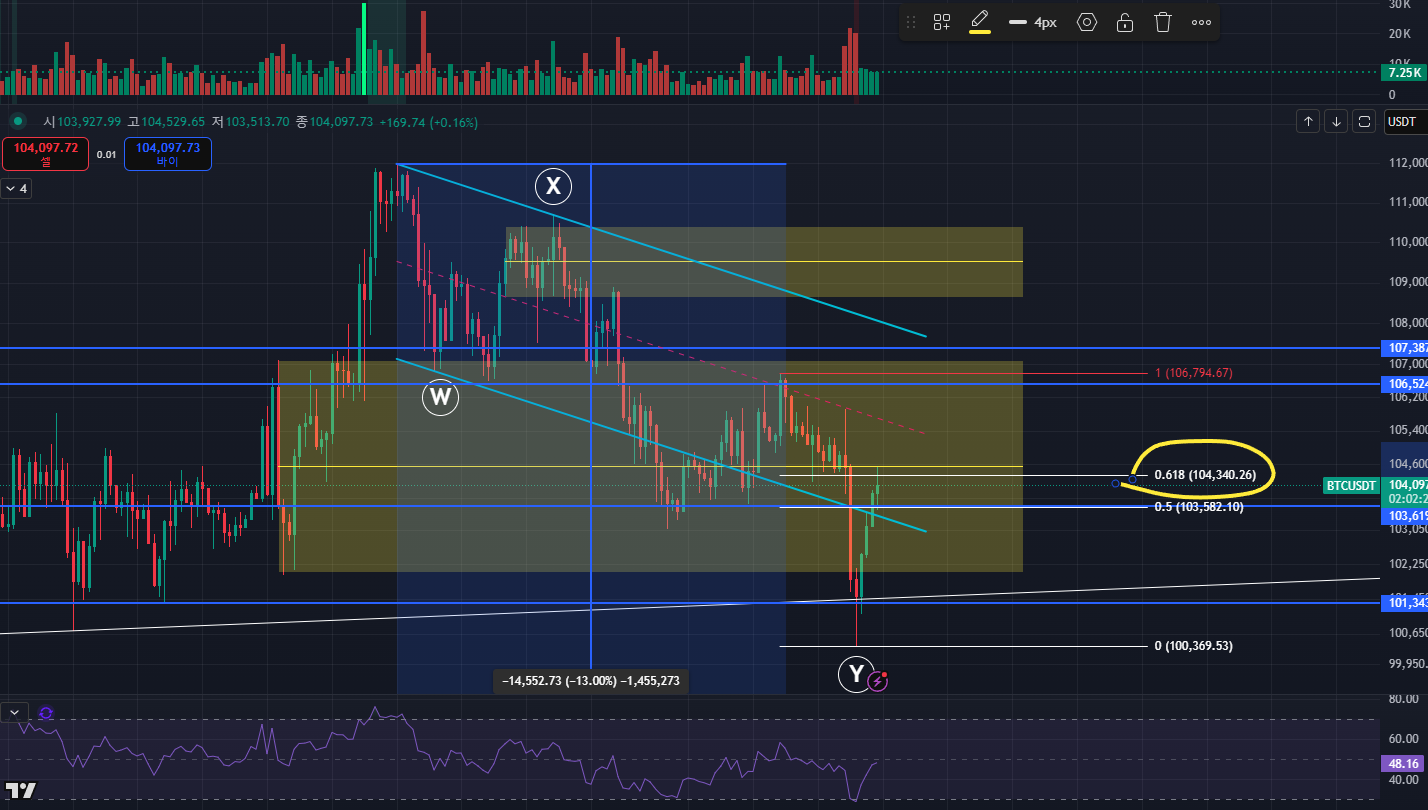Expand the collapsed indicators legend showing 4
Image resolution: width=1428 pixels, height=810 pixels.
pos(16,188)
